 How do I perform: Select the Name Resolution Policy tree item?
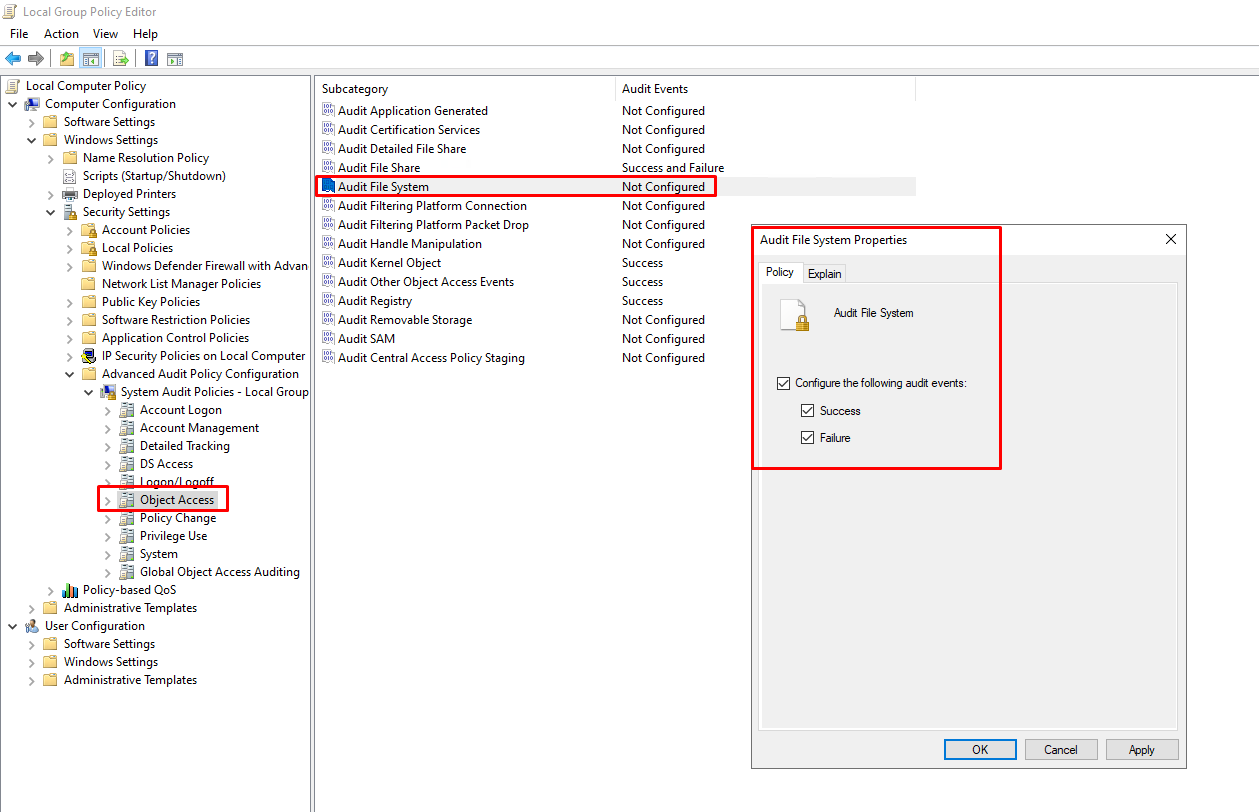(146, 158)
